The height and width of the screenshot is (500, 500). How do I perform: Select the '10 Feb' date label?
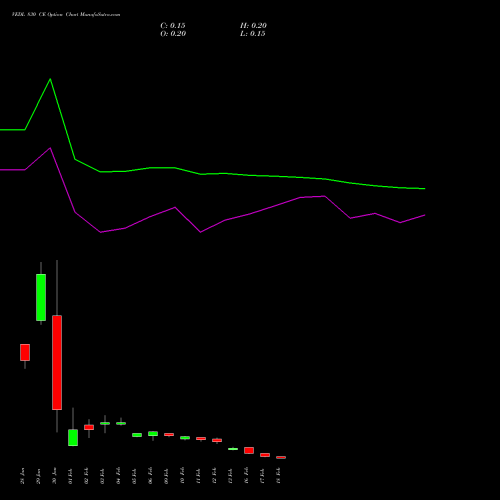click(x=182, y=476)
